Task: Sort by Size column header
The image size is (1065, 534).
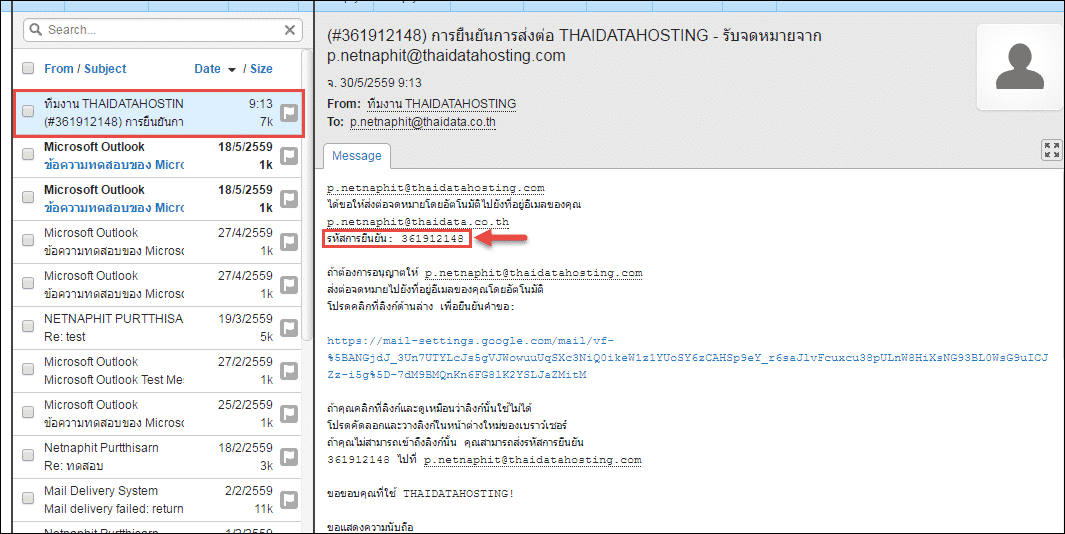Action: pos(261,69)
